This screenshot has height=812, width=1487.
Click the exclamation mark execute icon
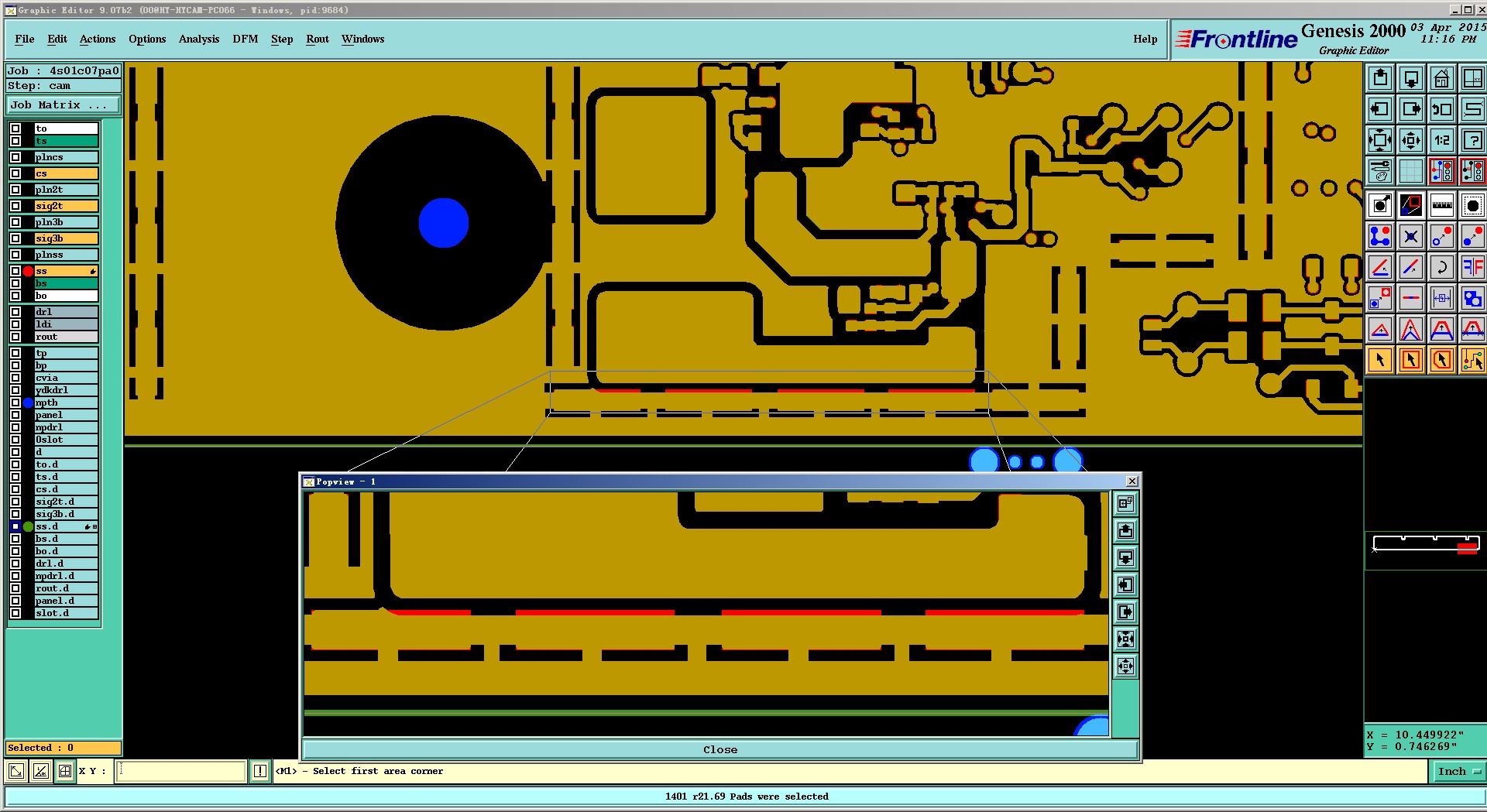point(259,771)
